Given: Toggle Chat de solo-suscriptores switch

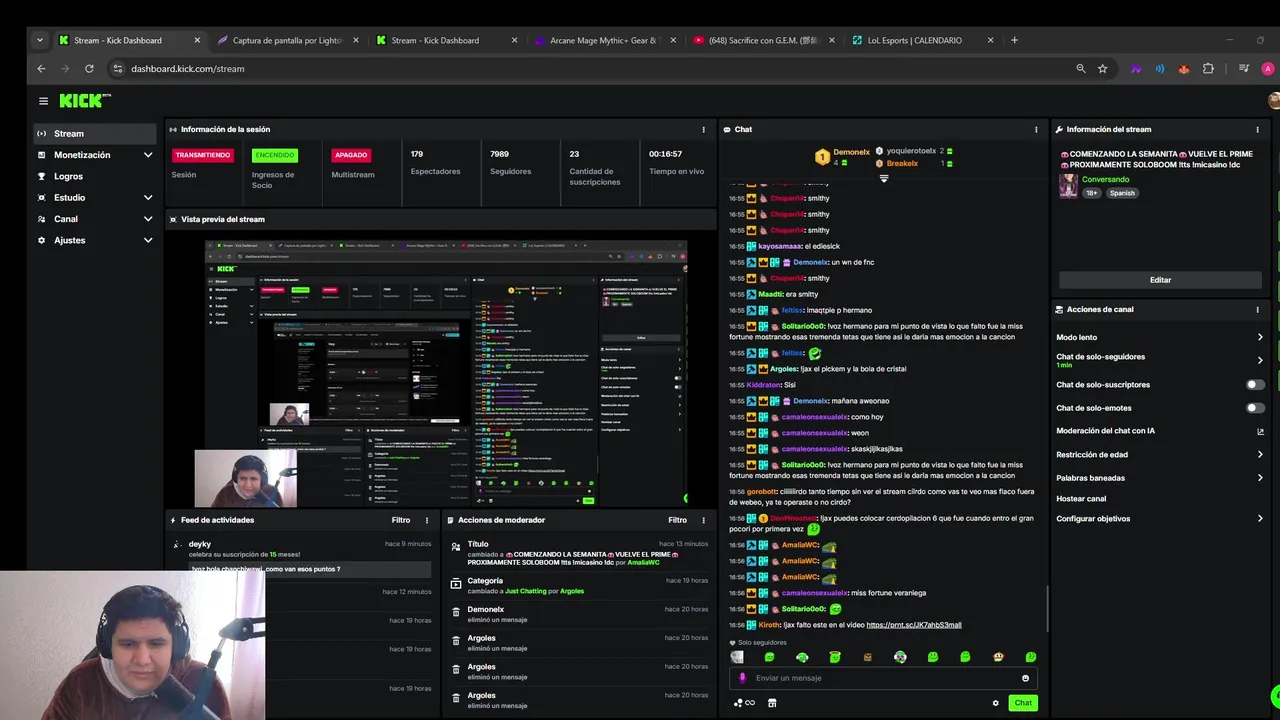Looking at the screenshot, I should coord(1255,385).
